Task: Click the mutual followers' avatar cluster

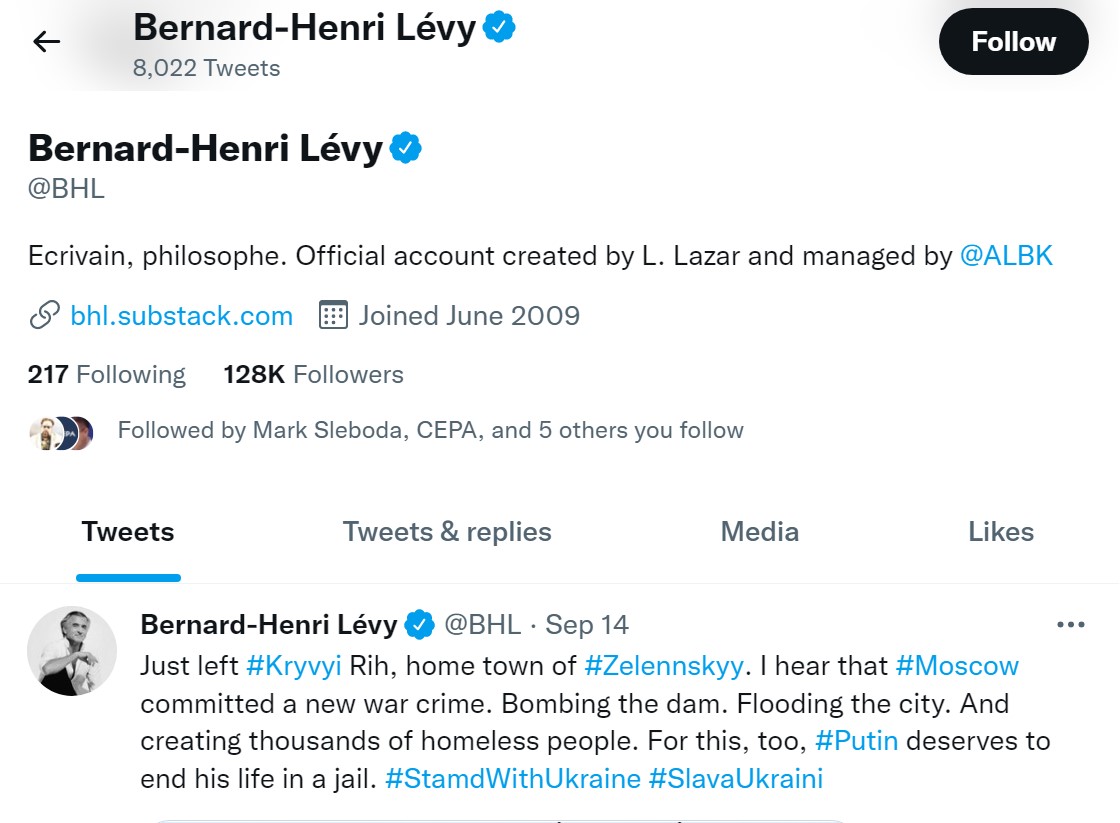Action: coord(62,432)
